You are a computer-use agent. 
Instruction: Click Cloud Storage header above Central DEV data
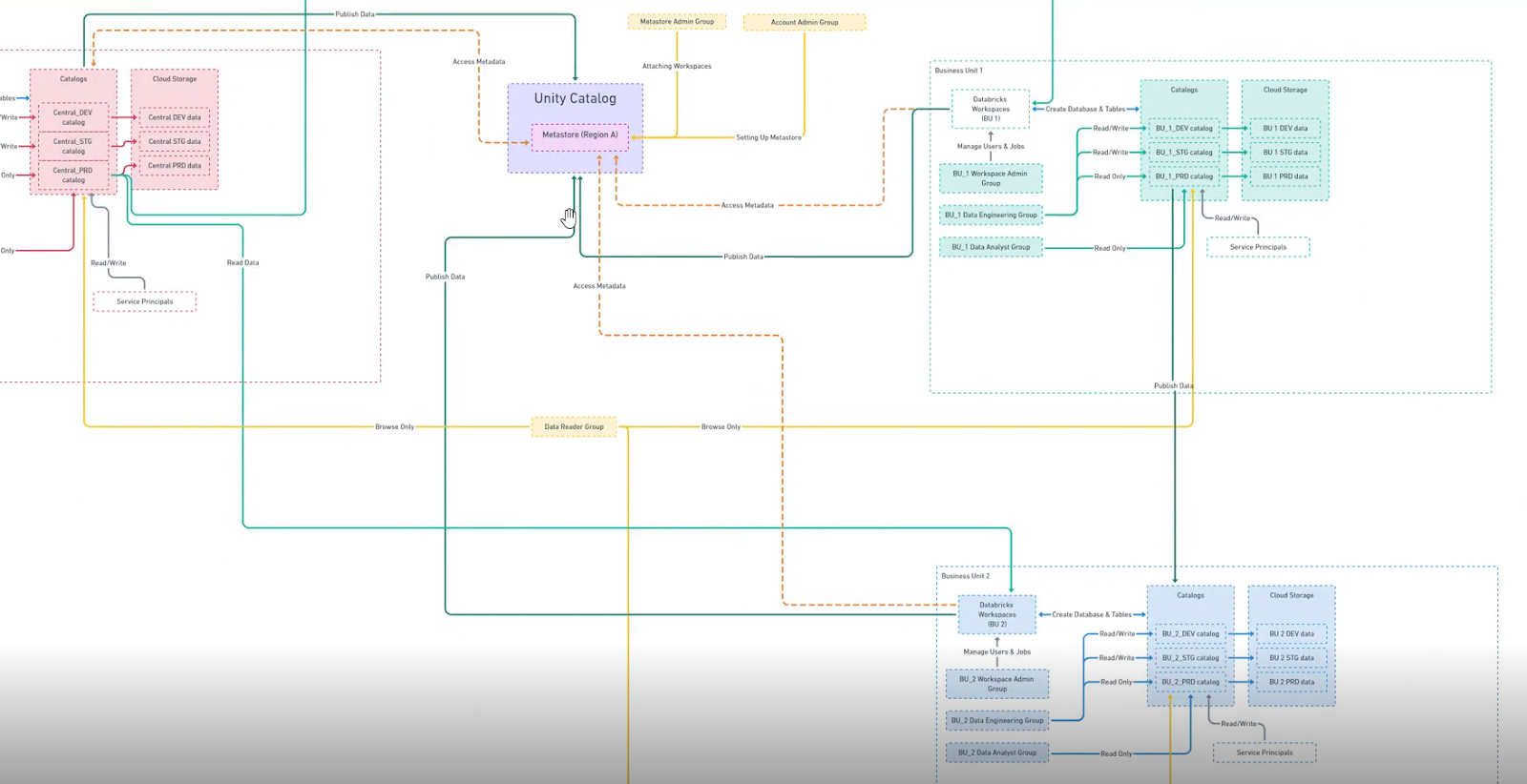tap(175, 79)
